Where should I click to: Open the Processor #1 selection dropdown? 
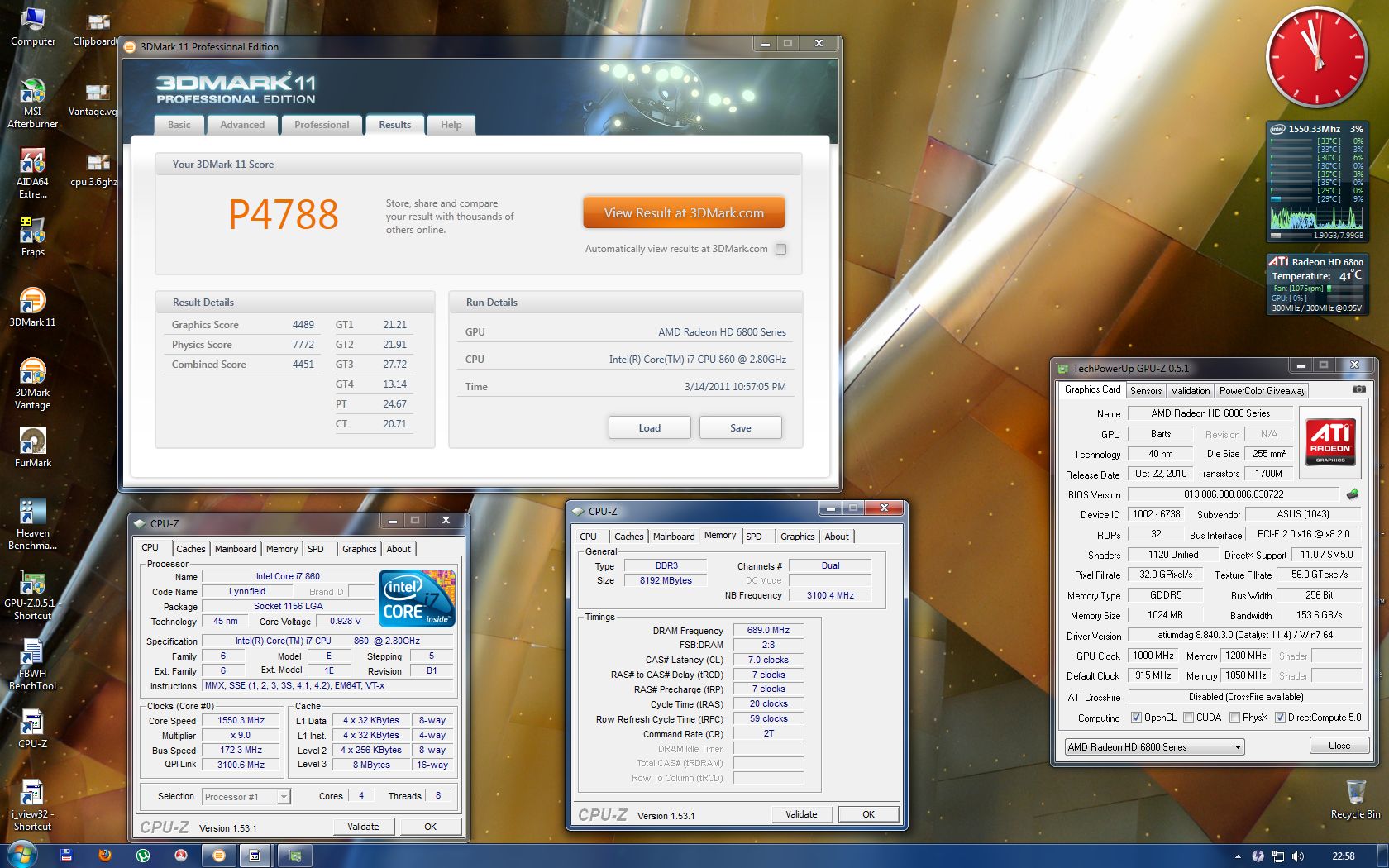tap(246, 797)
